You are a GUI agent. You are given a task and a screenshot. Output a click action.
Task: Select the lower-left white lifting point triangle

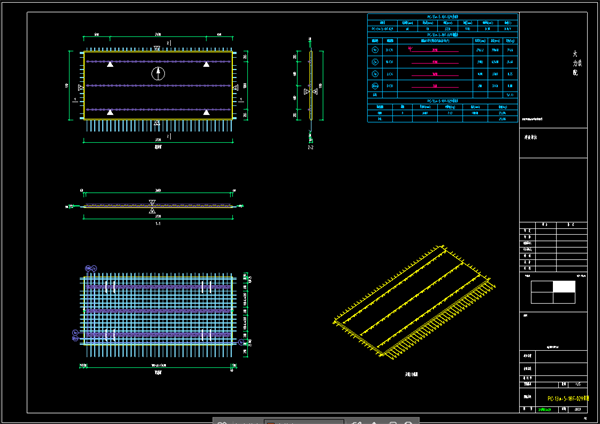click(x=110, y=112)
